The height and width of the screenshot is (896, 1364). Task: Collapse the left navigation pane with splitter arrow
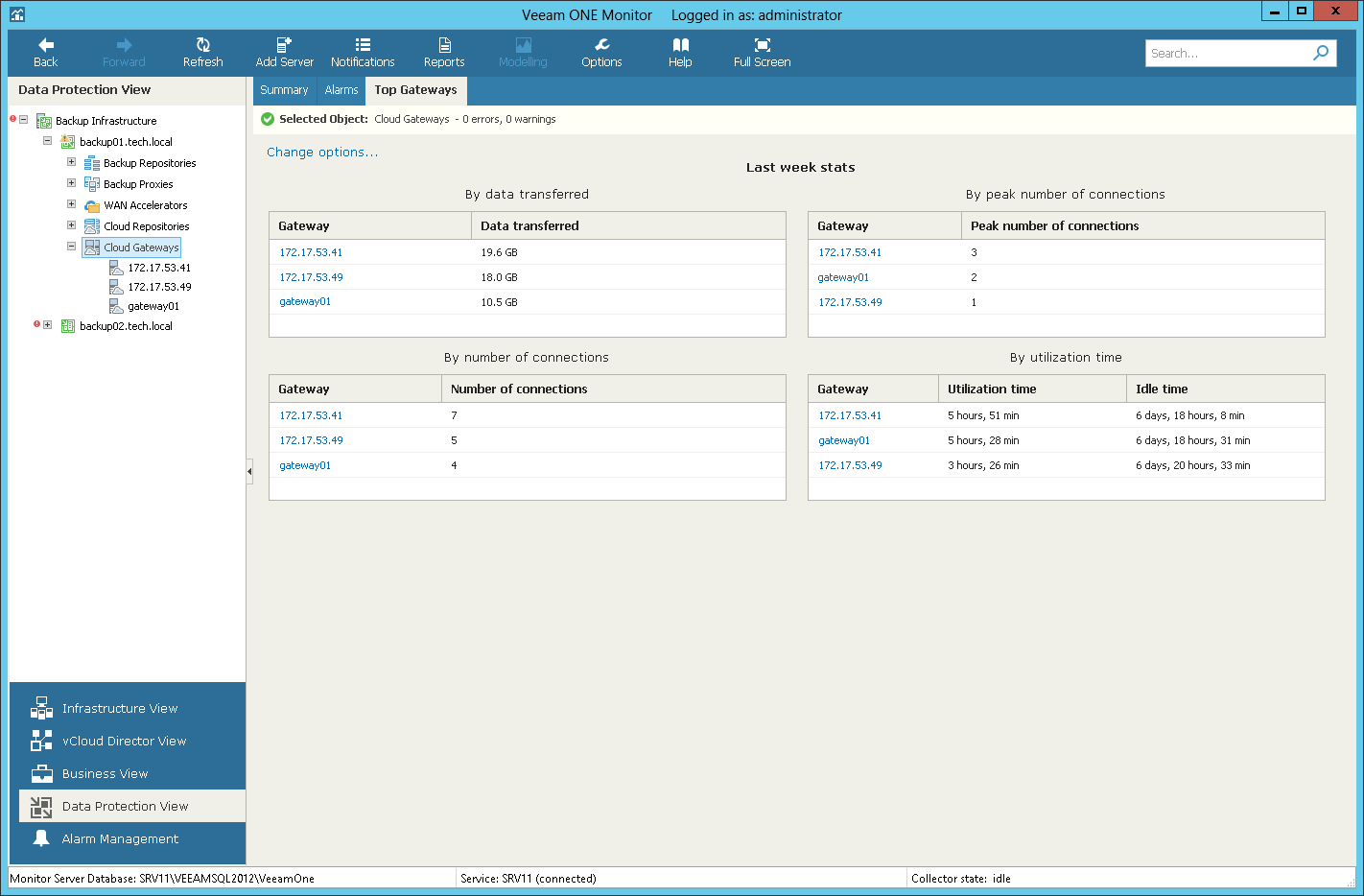click(249, 471)
